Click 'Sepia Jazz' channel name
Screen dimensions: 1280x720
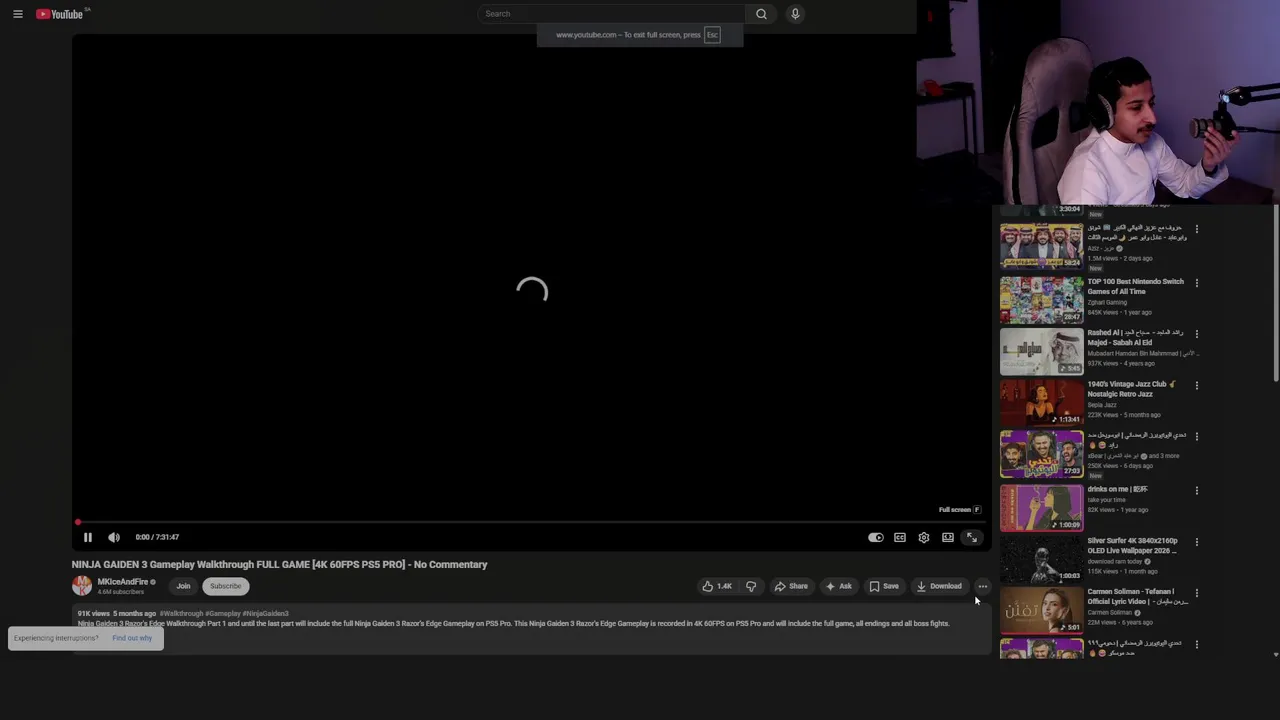click(1102, 405)
